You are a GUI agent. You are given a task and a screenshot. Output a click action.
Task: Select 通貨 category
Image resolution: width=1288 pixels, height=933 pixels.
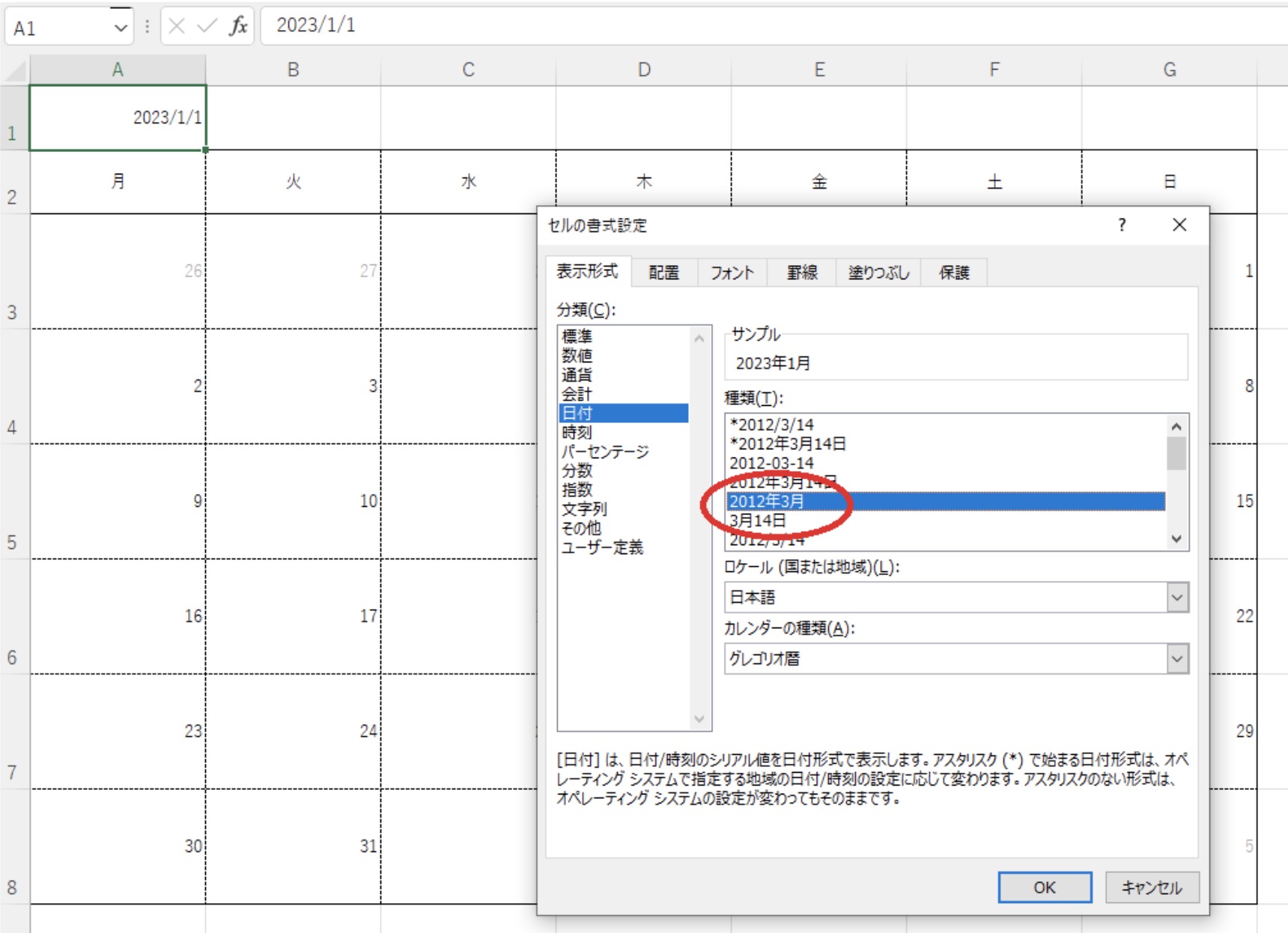pos(623,374)
